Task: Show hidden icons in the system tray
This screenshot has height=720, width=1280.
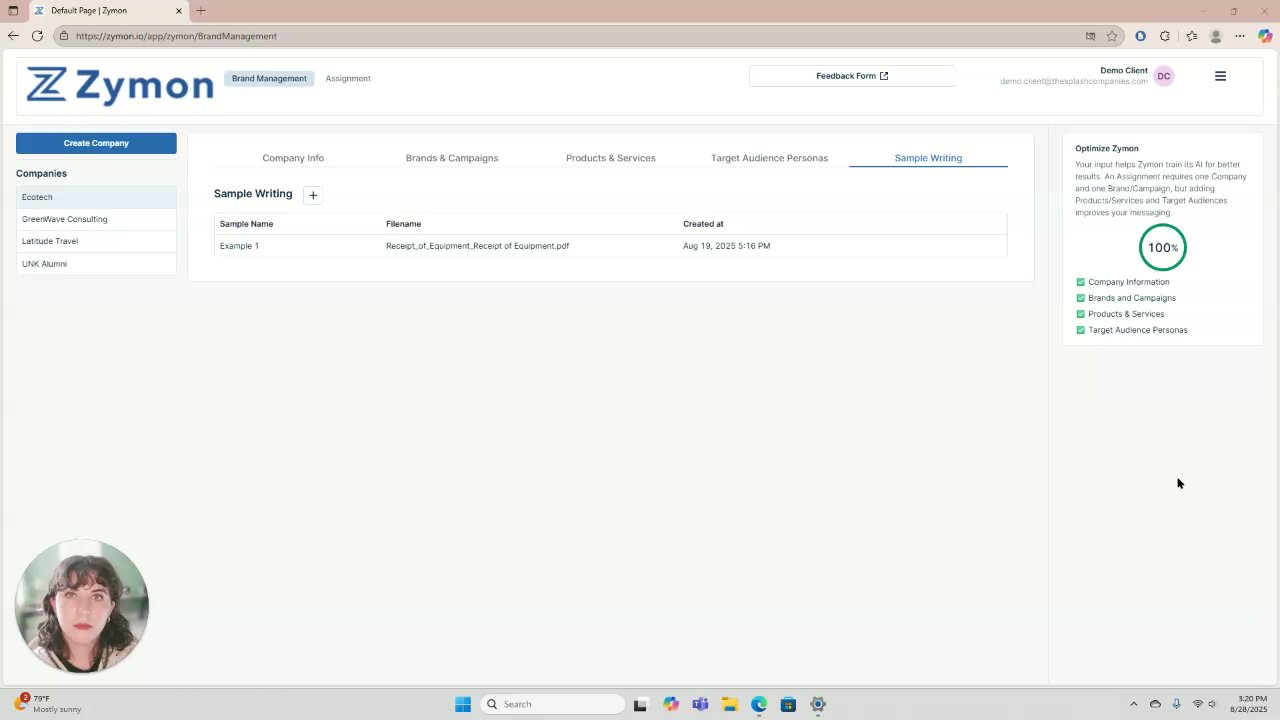Action: pos(1133,704)
